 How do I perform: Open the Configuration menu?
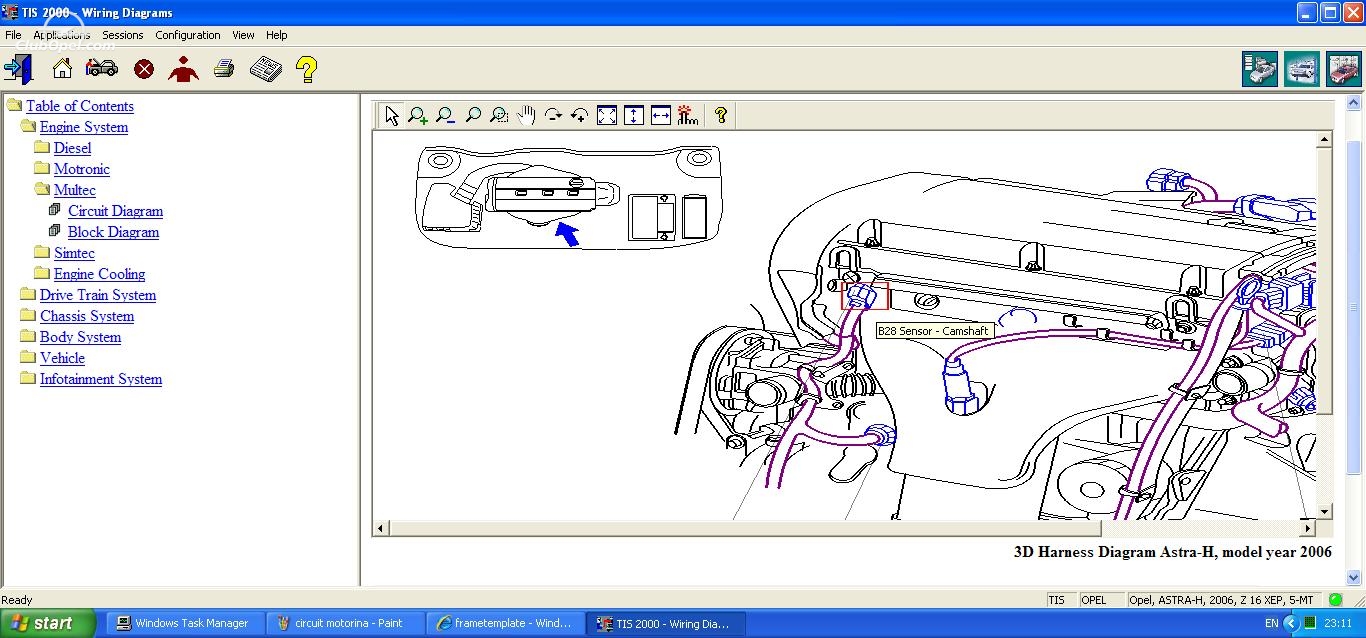(188, 35)
